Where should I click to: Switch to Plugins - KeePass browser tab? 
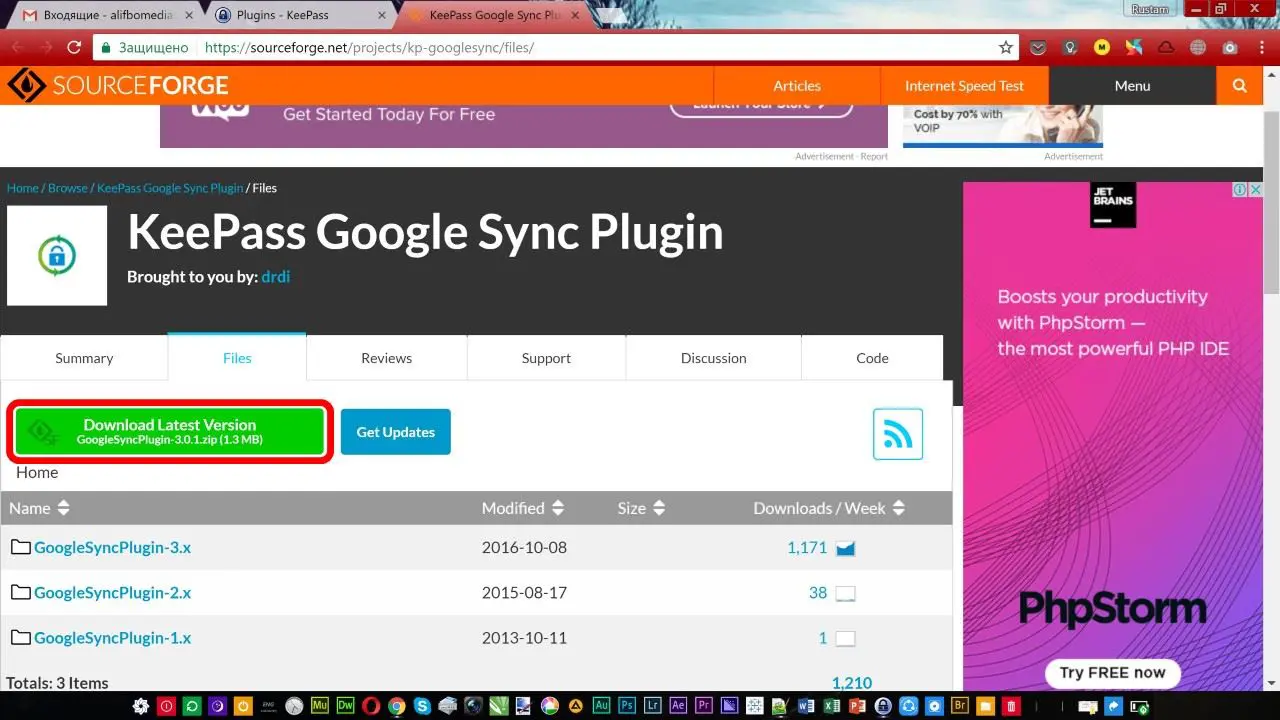300,15
